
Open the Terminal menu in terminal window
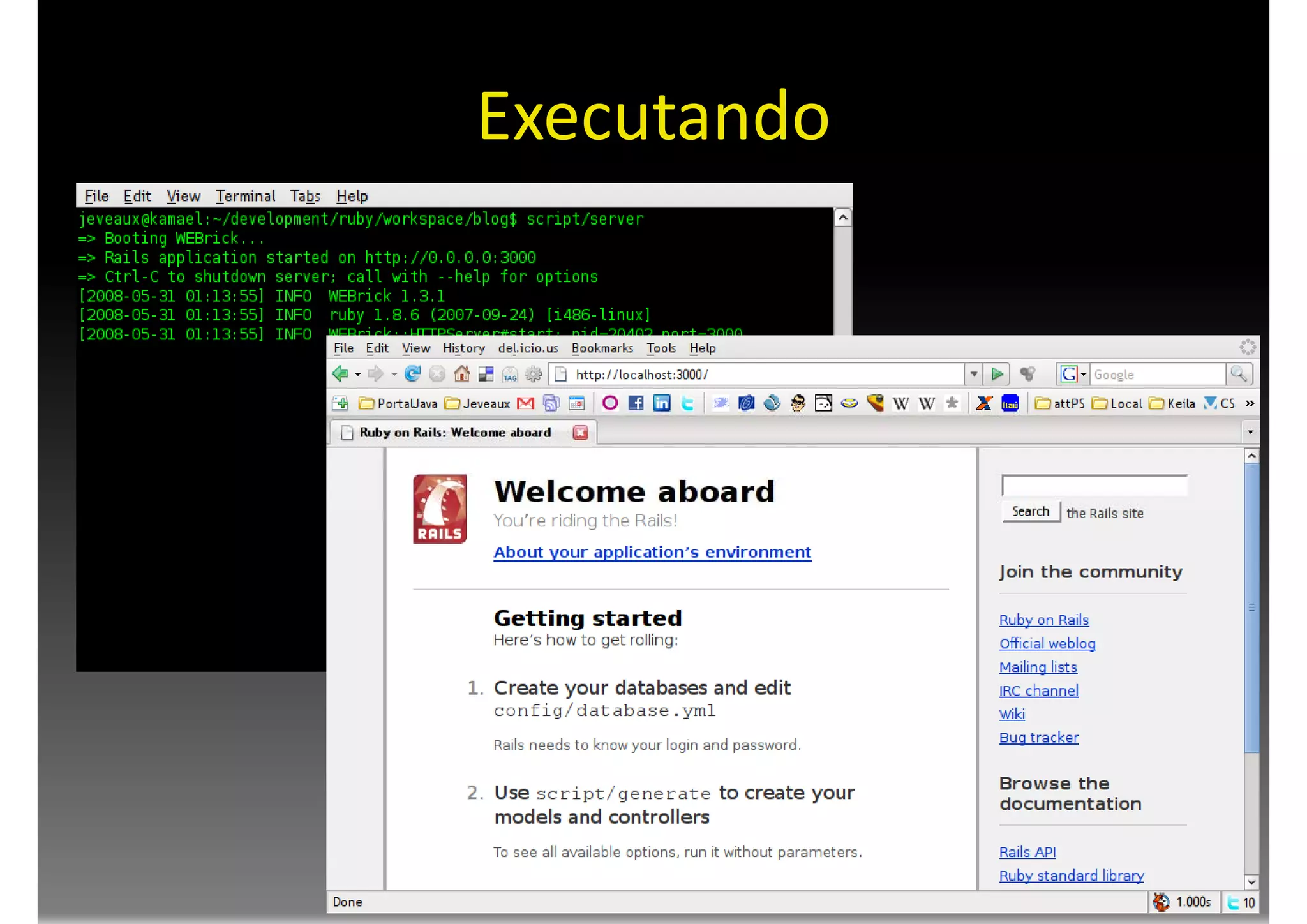pyautogui.click(x=245, y=196)
